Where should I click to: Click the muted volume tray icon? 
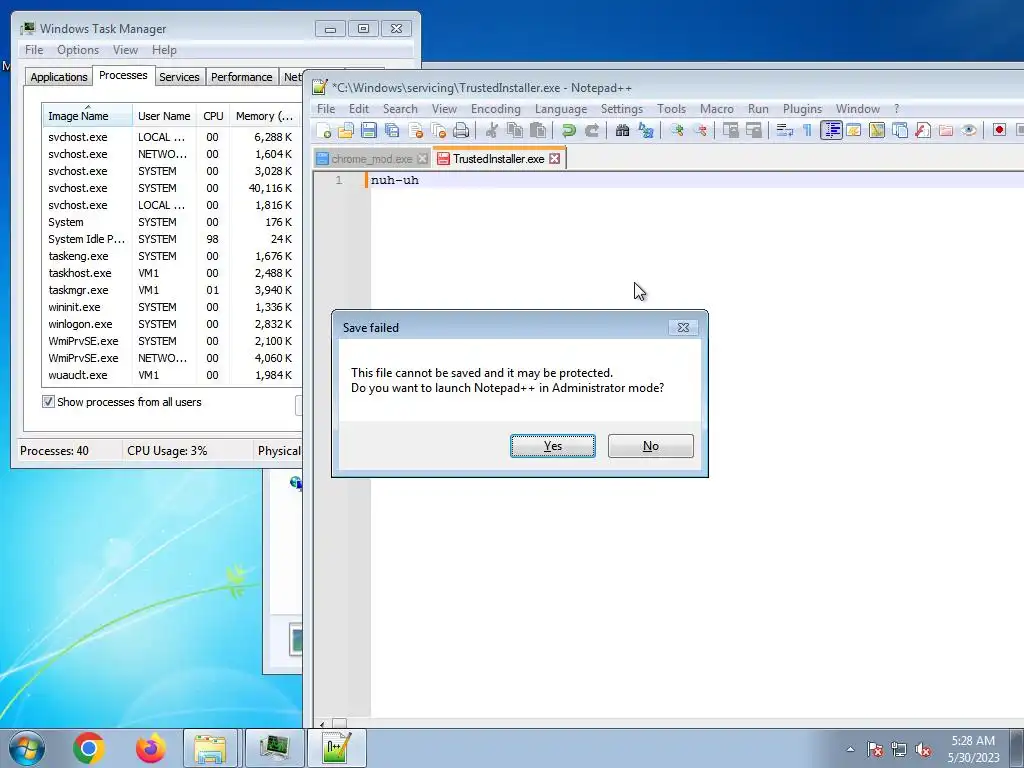click(x=923, y=750)
